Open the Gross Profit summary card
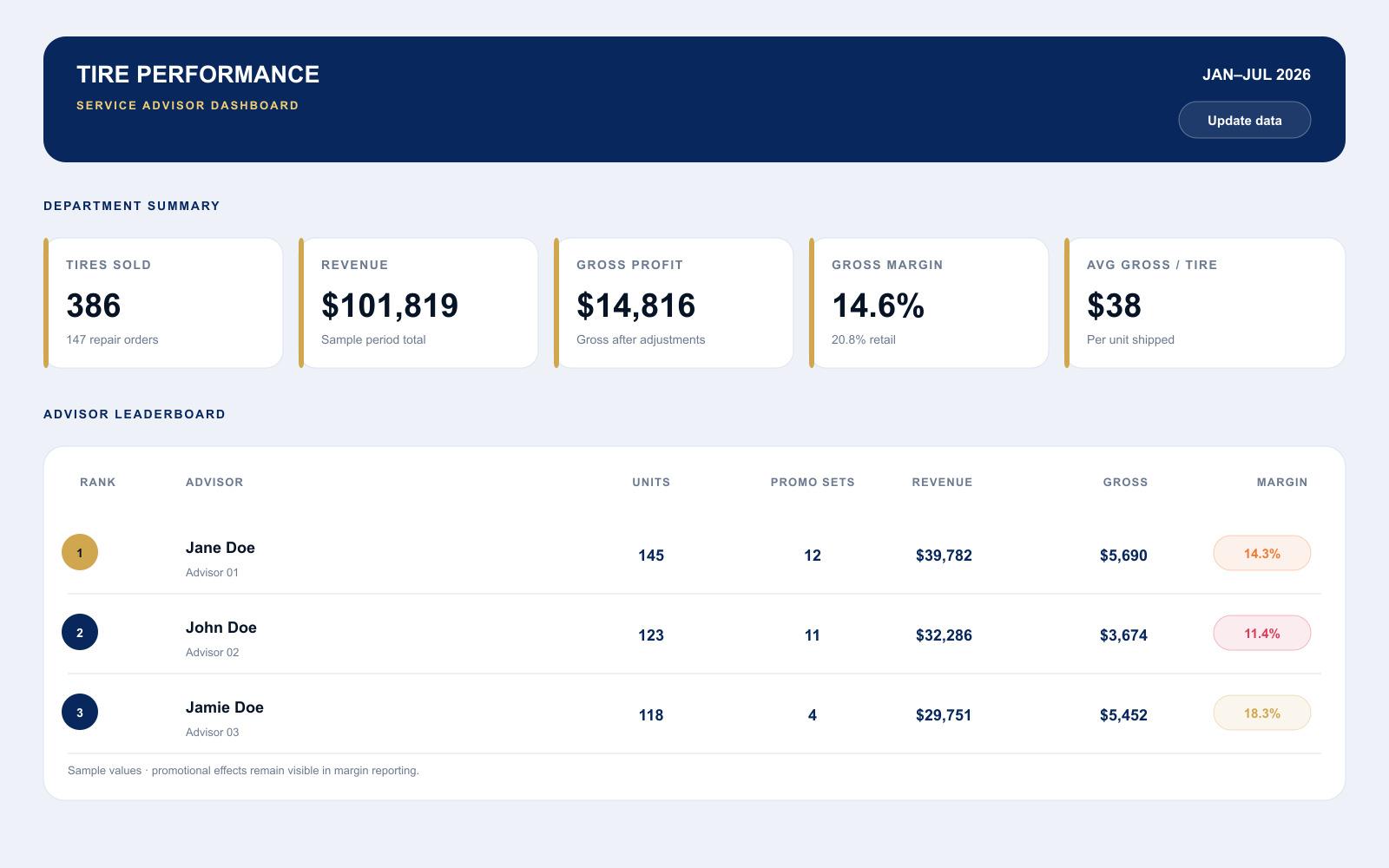1389x868 pixels. click(x=674, y=303)
